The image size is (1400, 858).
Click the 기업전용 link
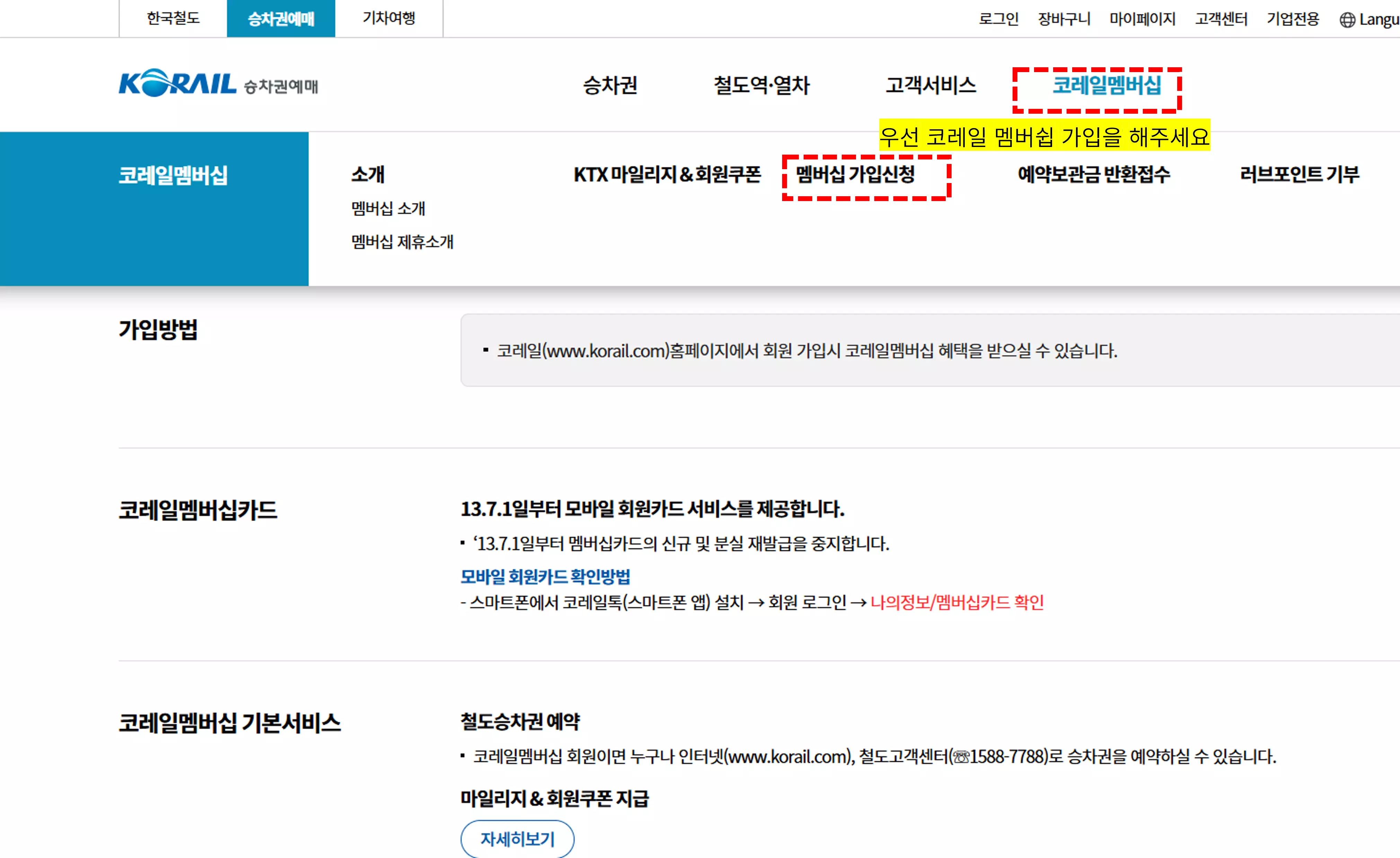[1293, 19]
